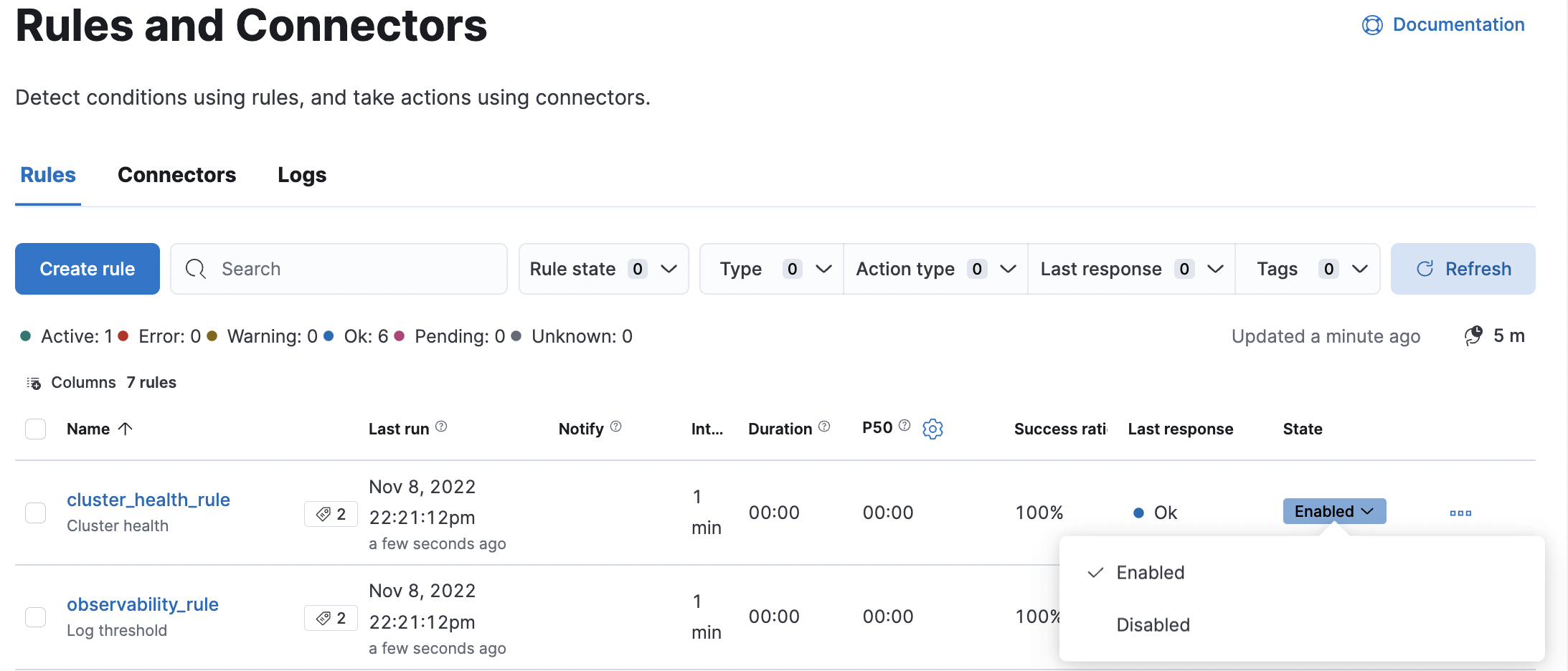Check the cluster_health_rule row checkbox

coord(35,513)
